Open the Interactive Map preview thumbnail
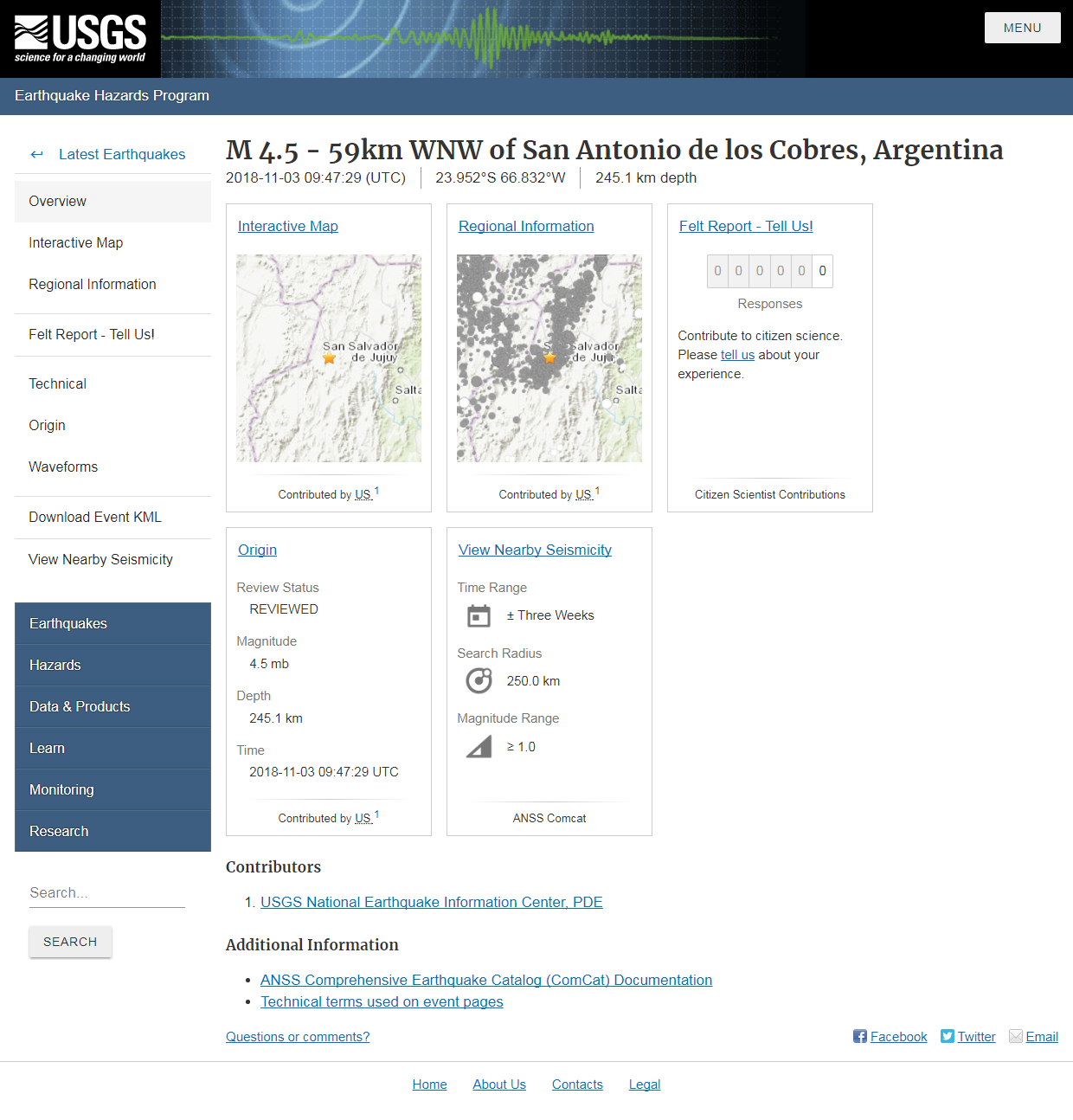Screen dimensions: 1073x1120 [329, 357]
